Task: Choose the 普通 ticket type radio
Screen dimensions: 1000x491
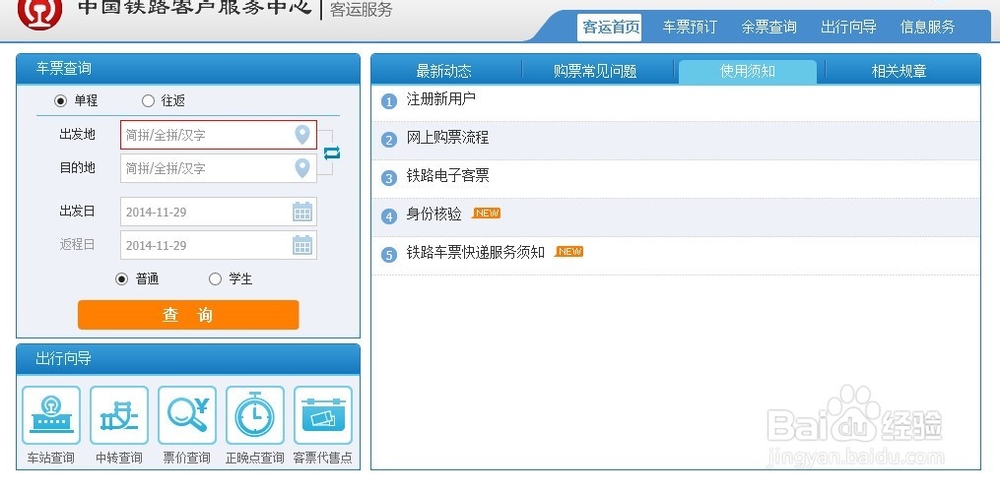Action: [x=121, y=279]
